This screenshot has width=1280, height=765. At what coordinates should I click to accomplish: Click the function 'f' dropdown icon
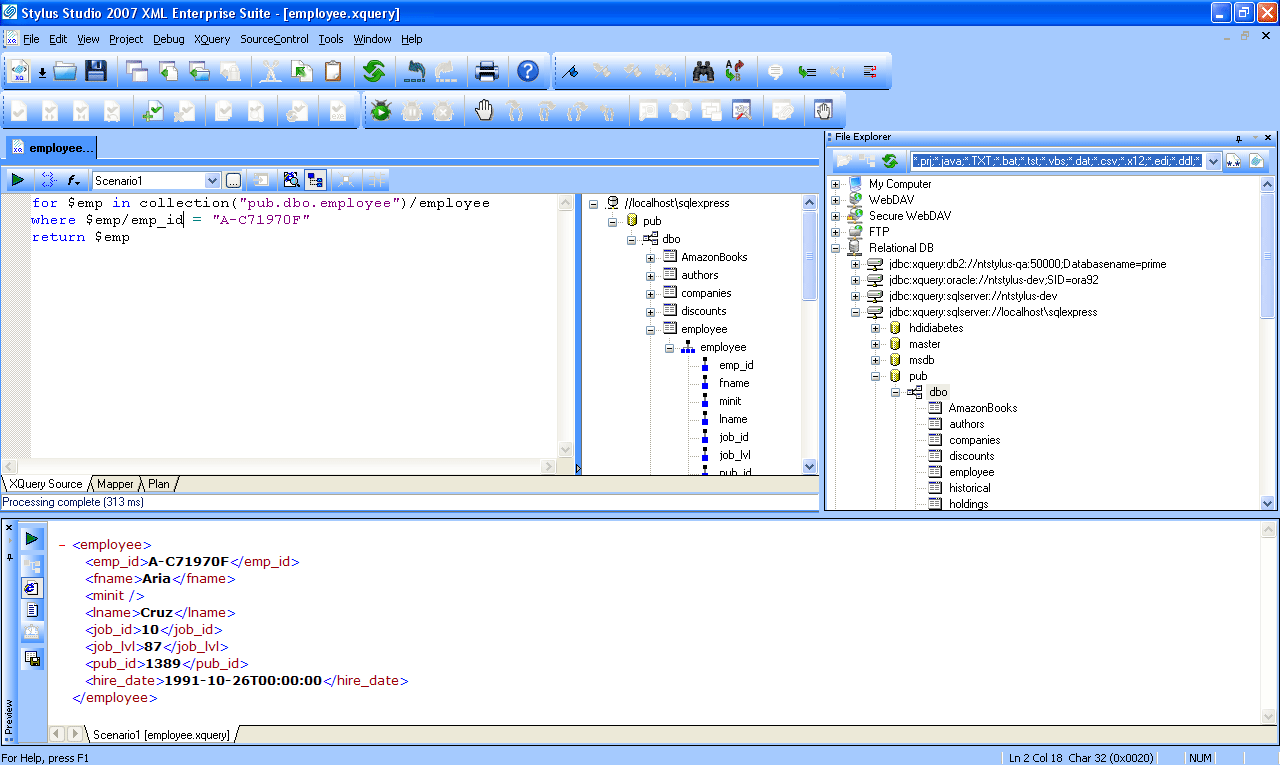tap(74, 180)
